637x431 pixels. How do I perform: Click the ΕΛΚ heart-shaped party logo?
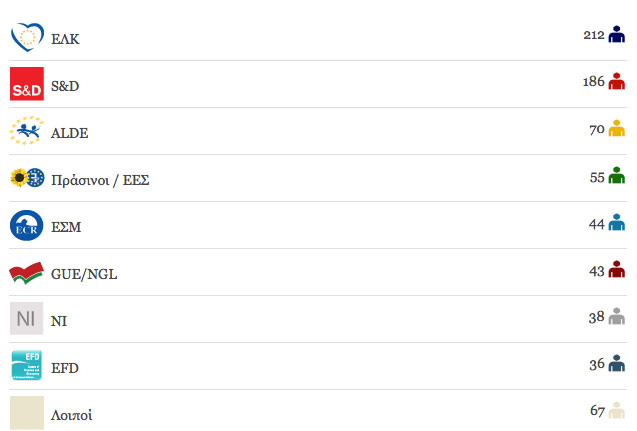coord(27,37)
